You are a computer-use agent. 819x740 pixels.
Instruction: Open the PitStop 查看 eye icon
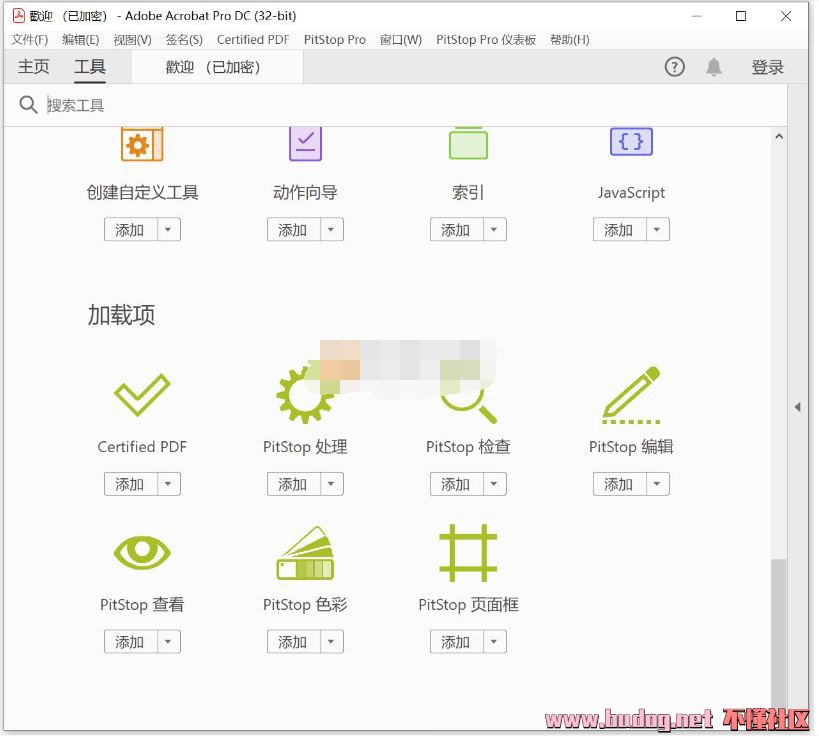[142, 553]
